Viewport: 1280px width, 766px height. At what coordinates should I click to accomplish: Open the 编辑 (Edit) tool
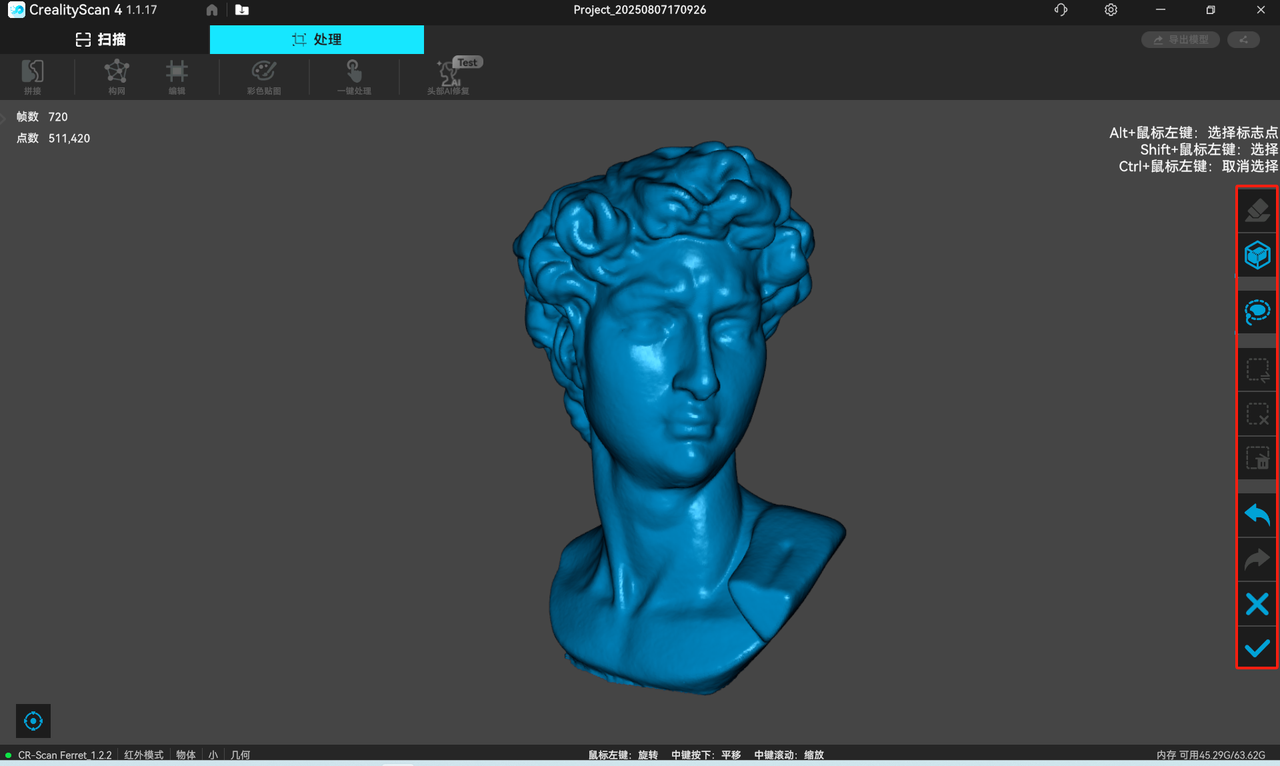click(177, 77)
